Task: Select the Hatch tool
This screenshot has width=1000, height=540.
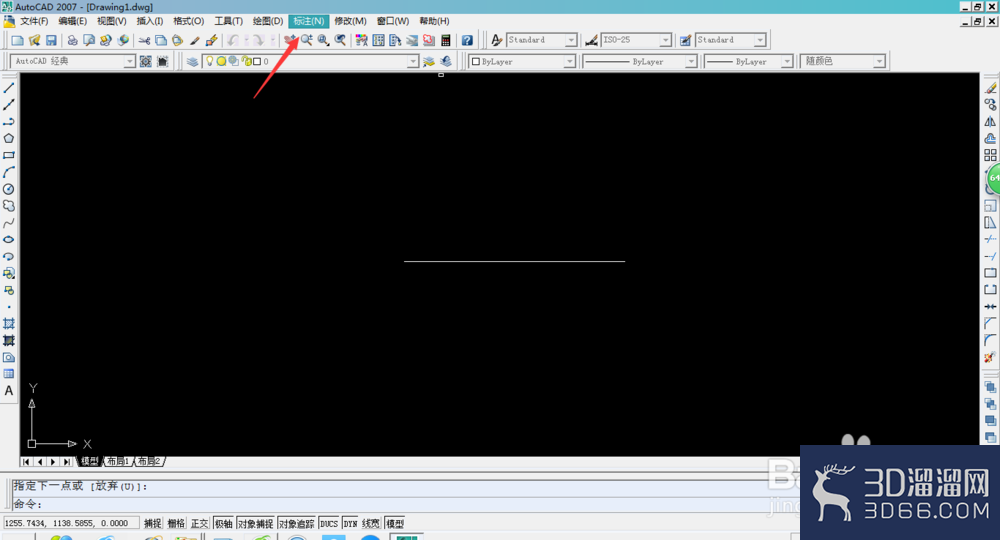Action: pos(9,323)
